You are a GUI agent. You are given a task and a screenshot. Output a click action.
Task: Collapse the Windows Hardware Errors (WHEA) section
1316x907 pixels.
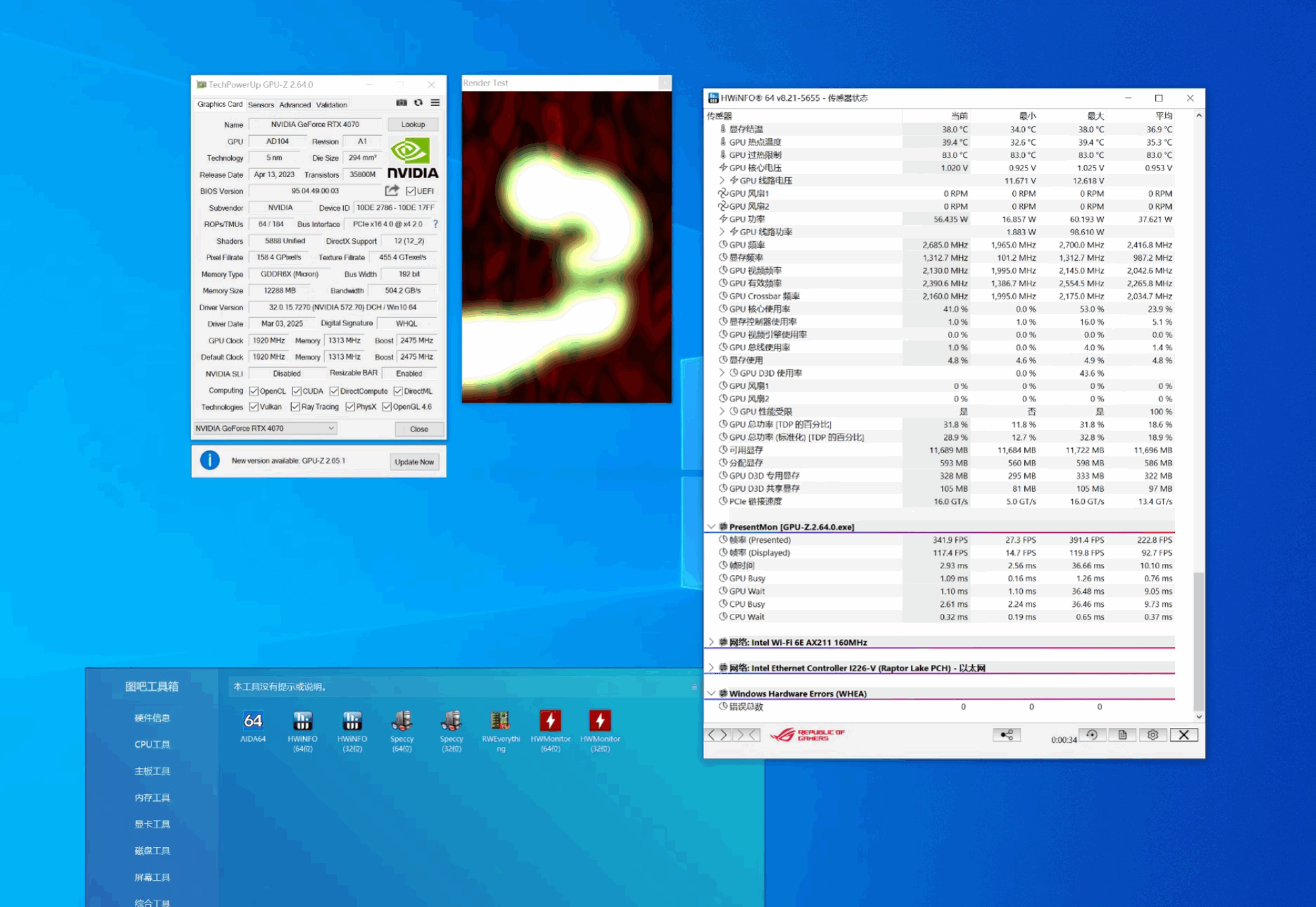(711, 693)
